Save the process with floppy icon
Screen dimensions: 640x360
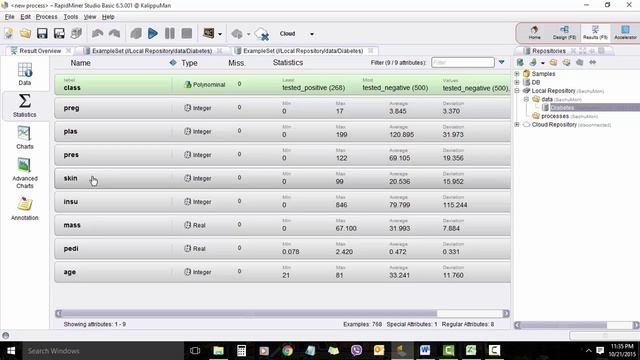[42, 33]
